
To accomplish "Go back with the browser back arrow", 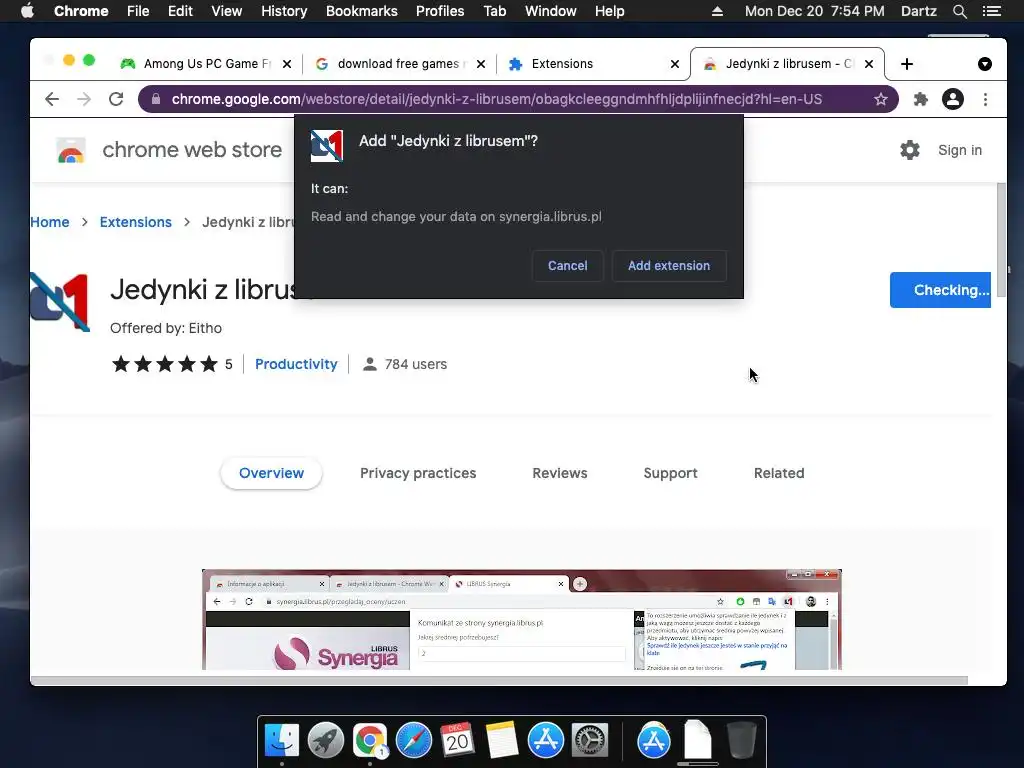I will (52, 99).
